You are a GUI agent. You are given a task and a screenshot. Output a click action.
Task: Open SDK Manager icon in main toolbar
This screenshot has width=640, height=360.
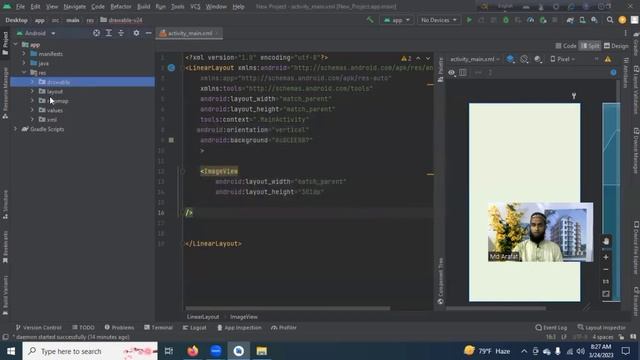(594, 20)
